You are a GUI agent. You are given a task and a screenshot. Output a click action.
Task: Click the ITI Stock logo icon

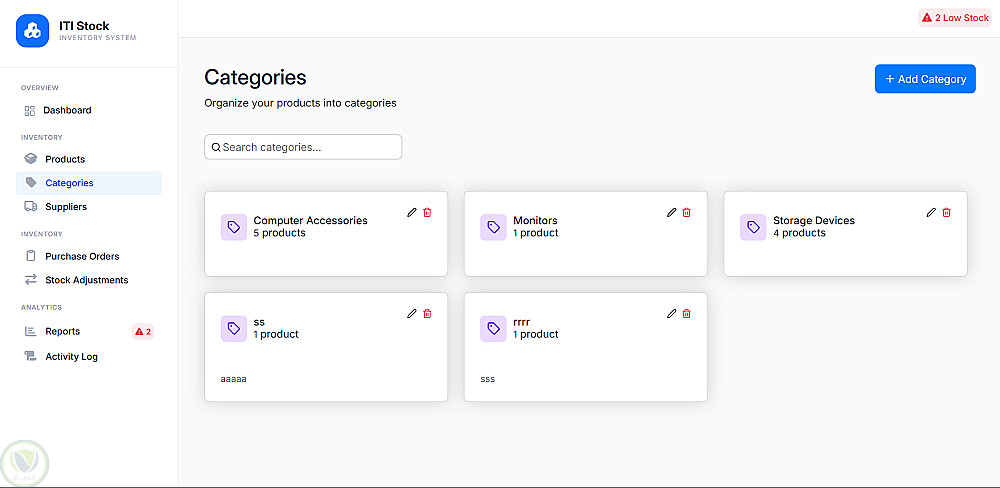point(32,31)
